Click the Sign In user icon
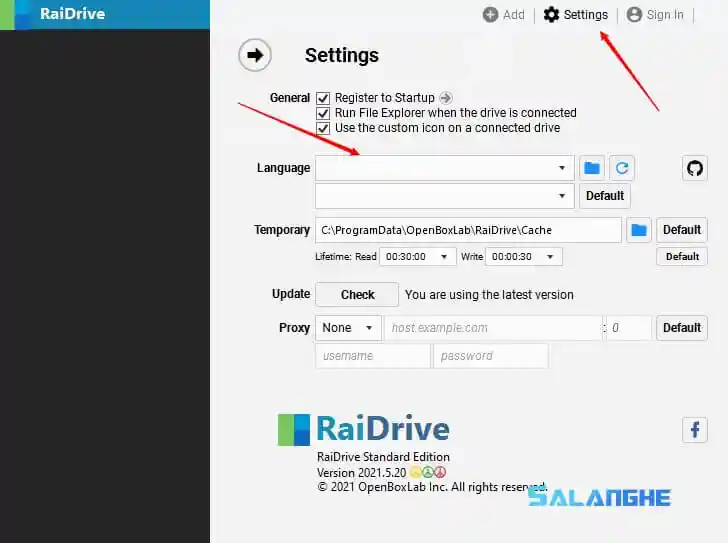 pos(634,15)
